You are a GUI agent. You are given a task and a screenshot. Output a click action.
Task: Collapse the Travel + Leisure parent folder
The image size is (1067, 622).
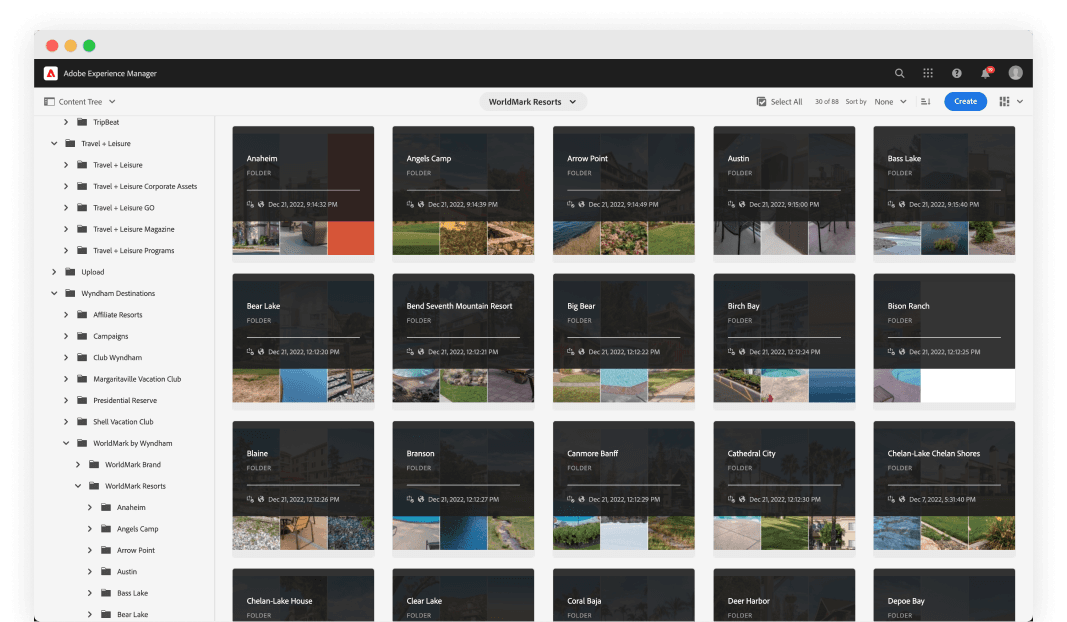54,144
